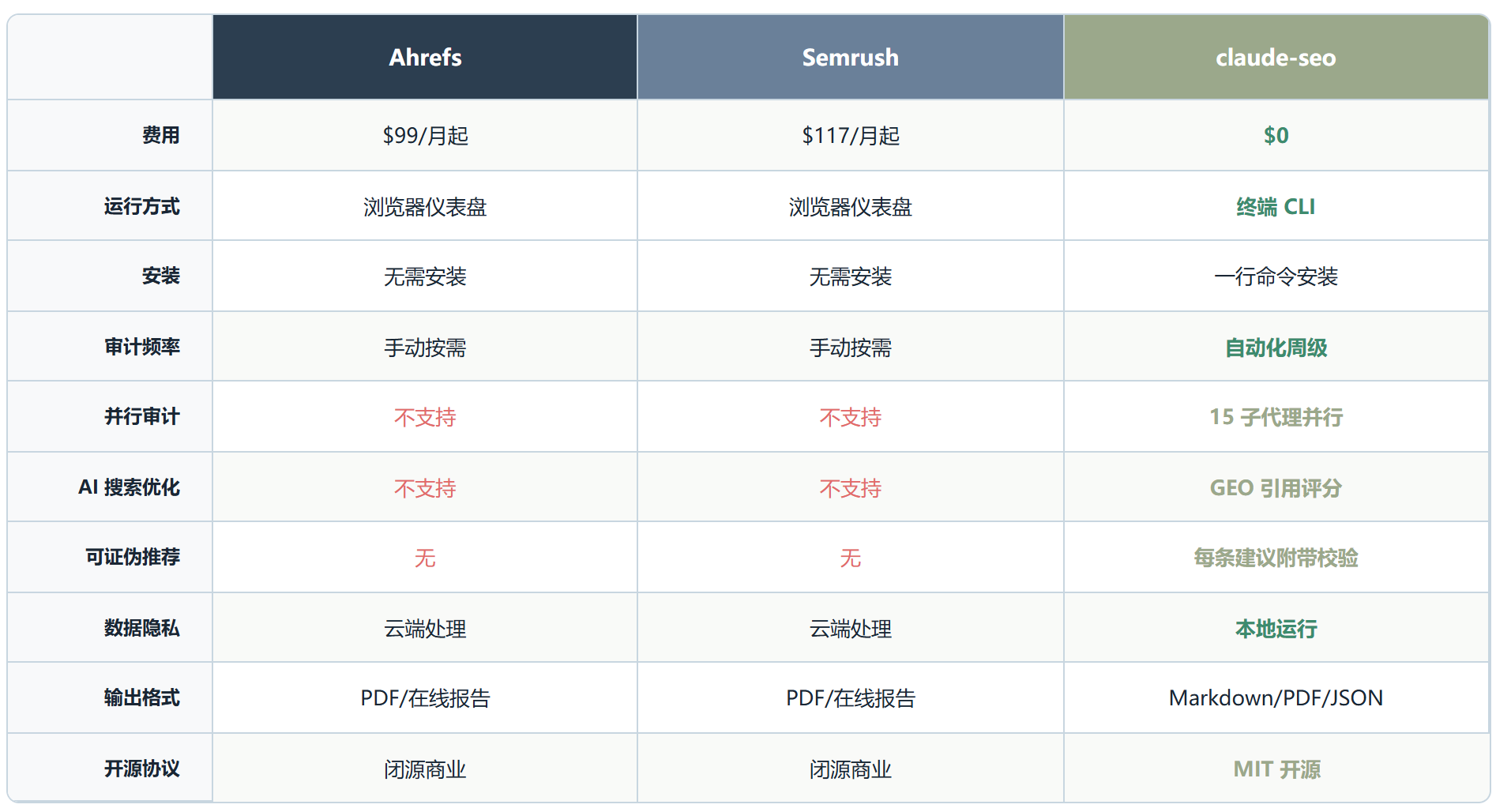Click 闭源商业 in the Ahrefs column

(425, 769)
